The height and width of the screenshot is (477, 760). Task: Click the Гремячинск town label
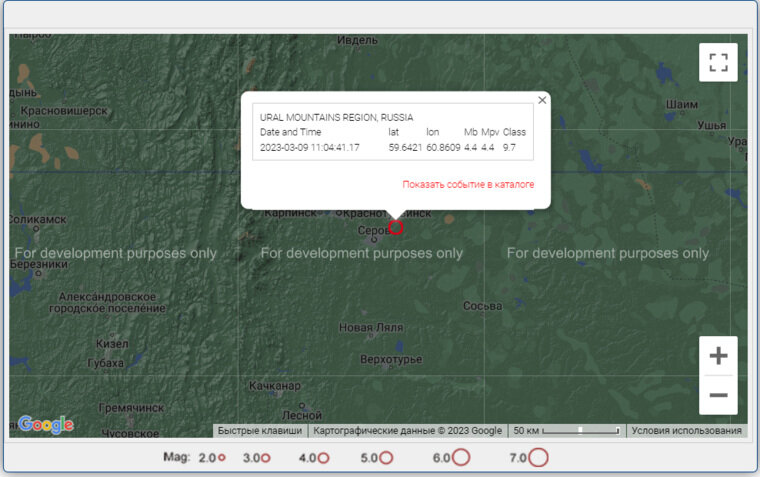point(131,408)
